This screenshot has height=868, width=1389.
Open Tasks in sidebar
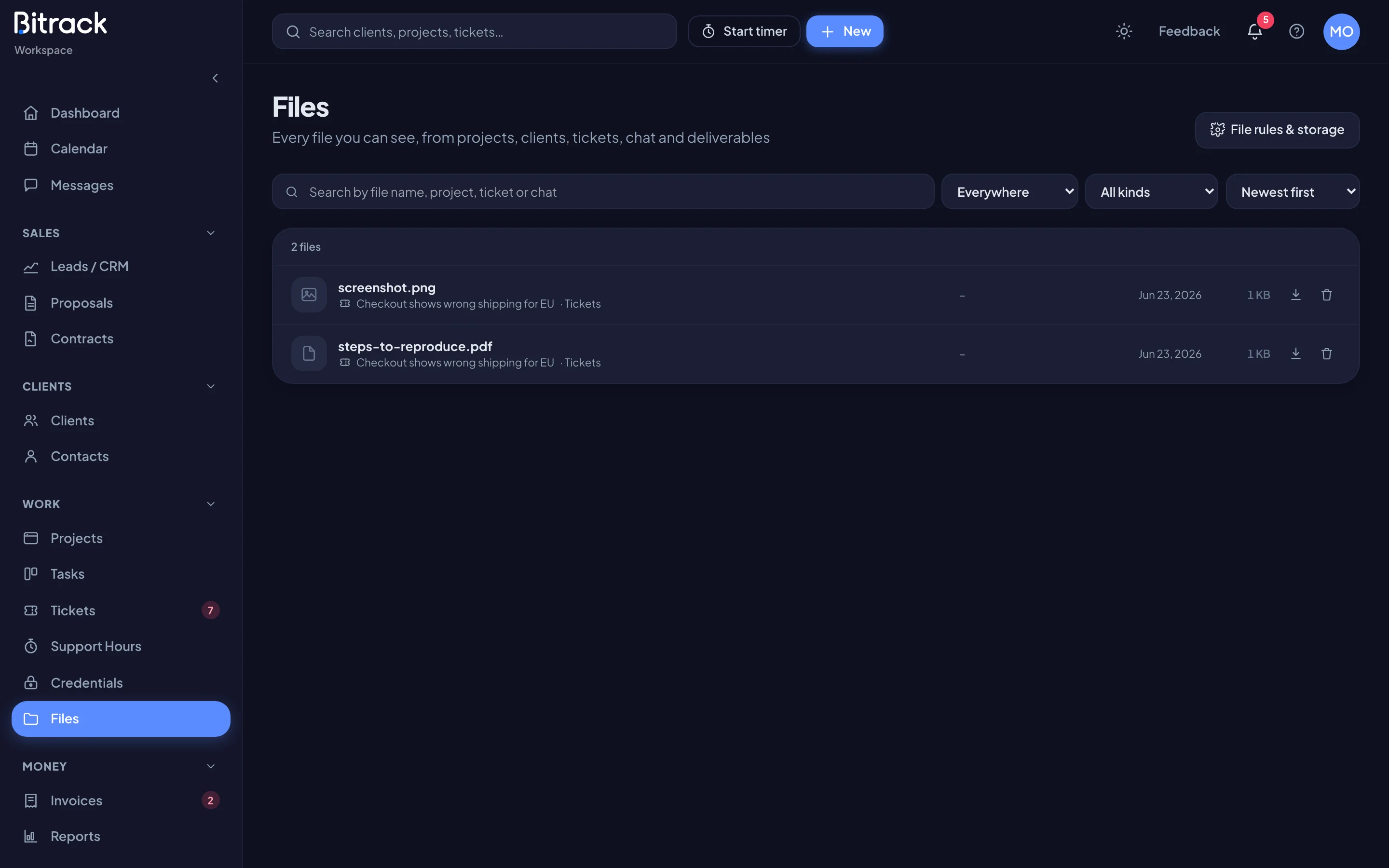point(121,574)
